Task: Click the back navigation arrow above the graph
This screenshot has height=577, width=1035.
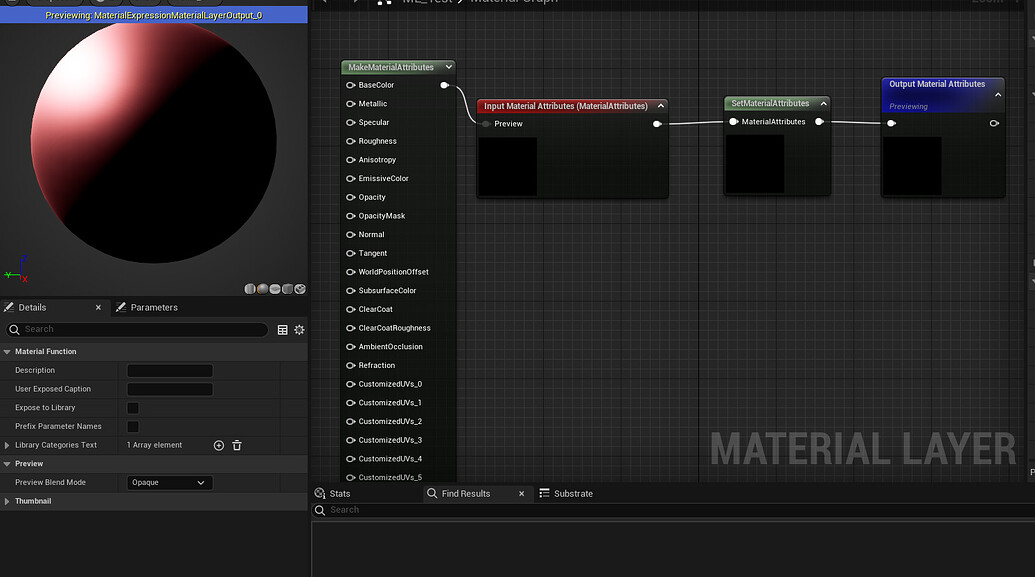Action: pyautogui.click(x=323, y=3)
